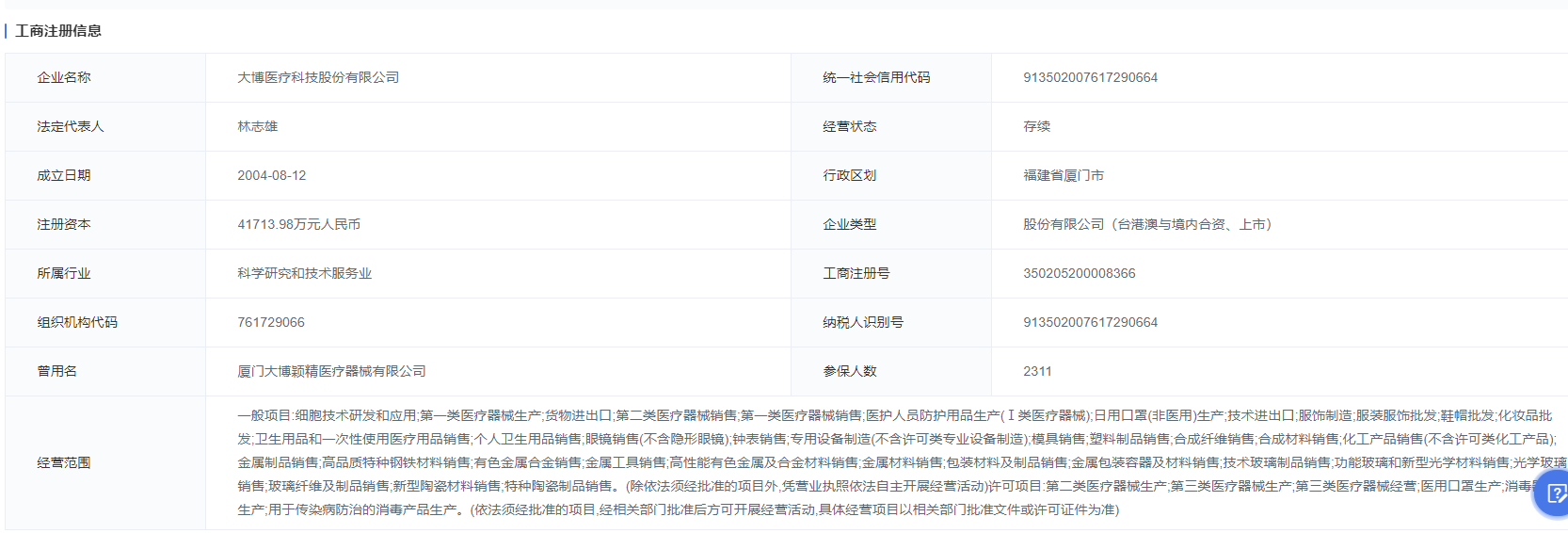The width and height of the screenshot is (1568, 533).
Task: Select enterprise type 股份有限公司（台港澳与境内合资、上市）
Action: click(x=1150, y=224)
